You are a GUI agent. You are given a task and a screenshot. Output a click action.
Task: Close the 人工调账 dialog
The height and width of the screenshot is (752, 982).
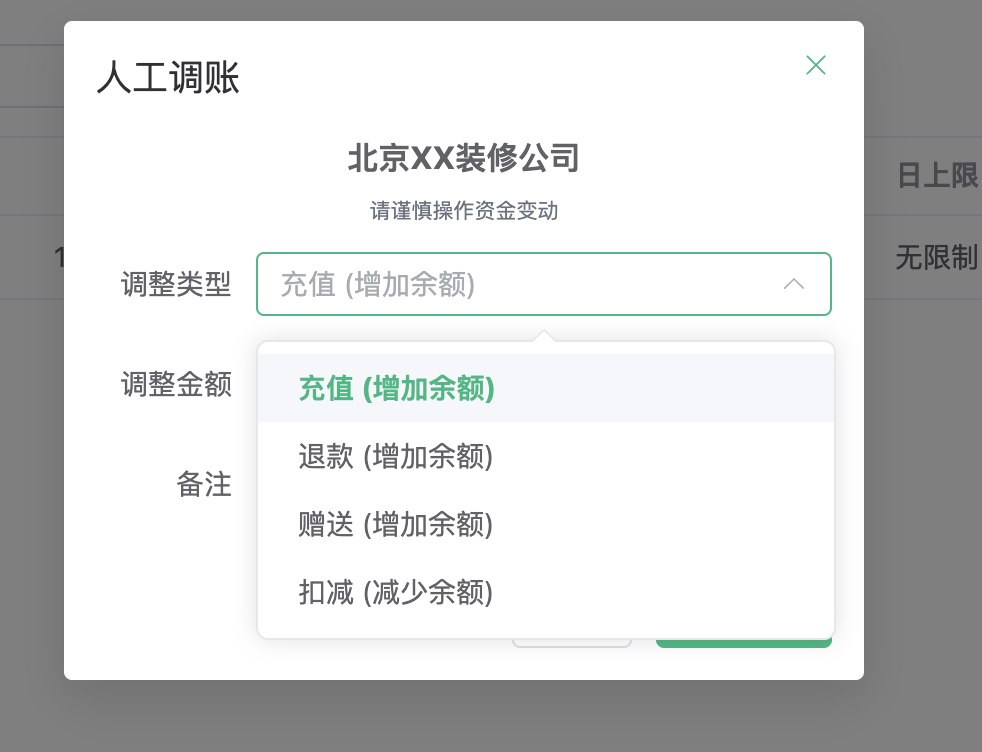pos(816,66)
